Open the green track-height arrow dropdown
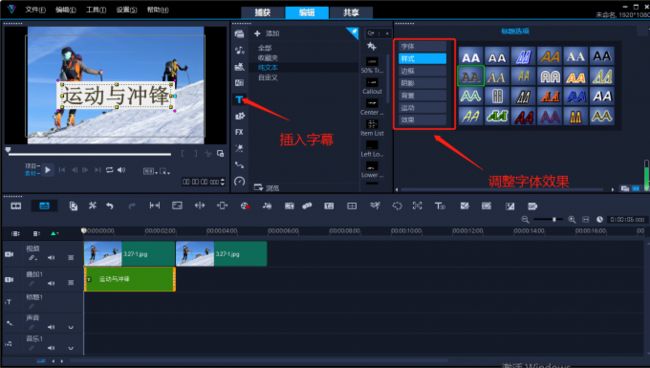The width and height of the screenshot is (650, 368). [54, 234]
